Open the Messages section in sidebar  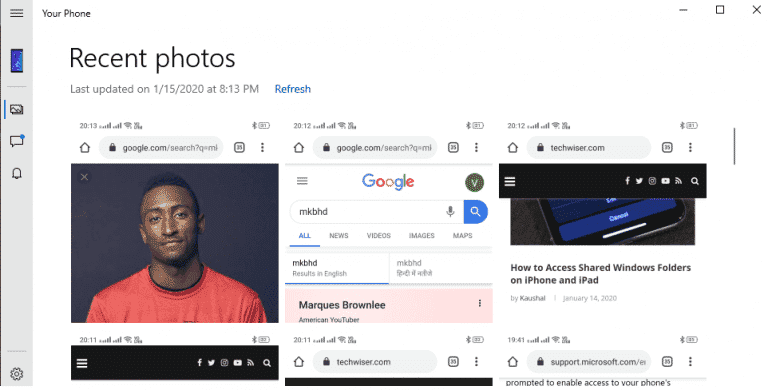click(x=17, y=142)
